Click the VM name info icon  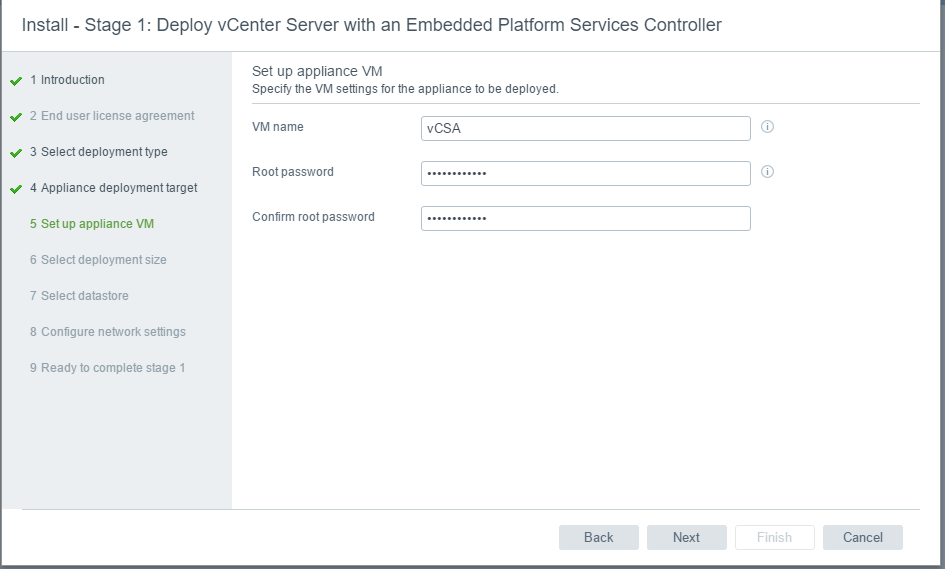click(x=767, y=127)
